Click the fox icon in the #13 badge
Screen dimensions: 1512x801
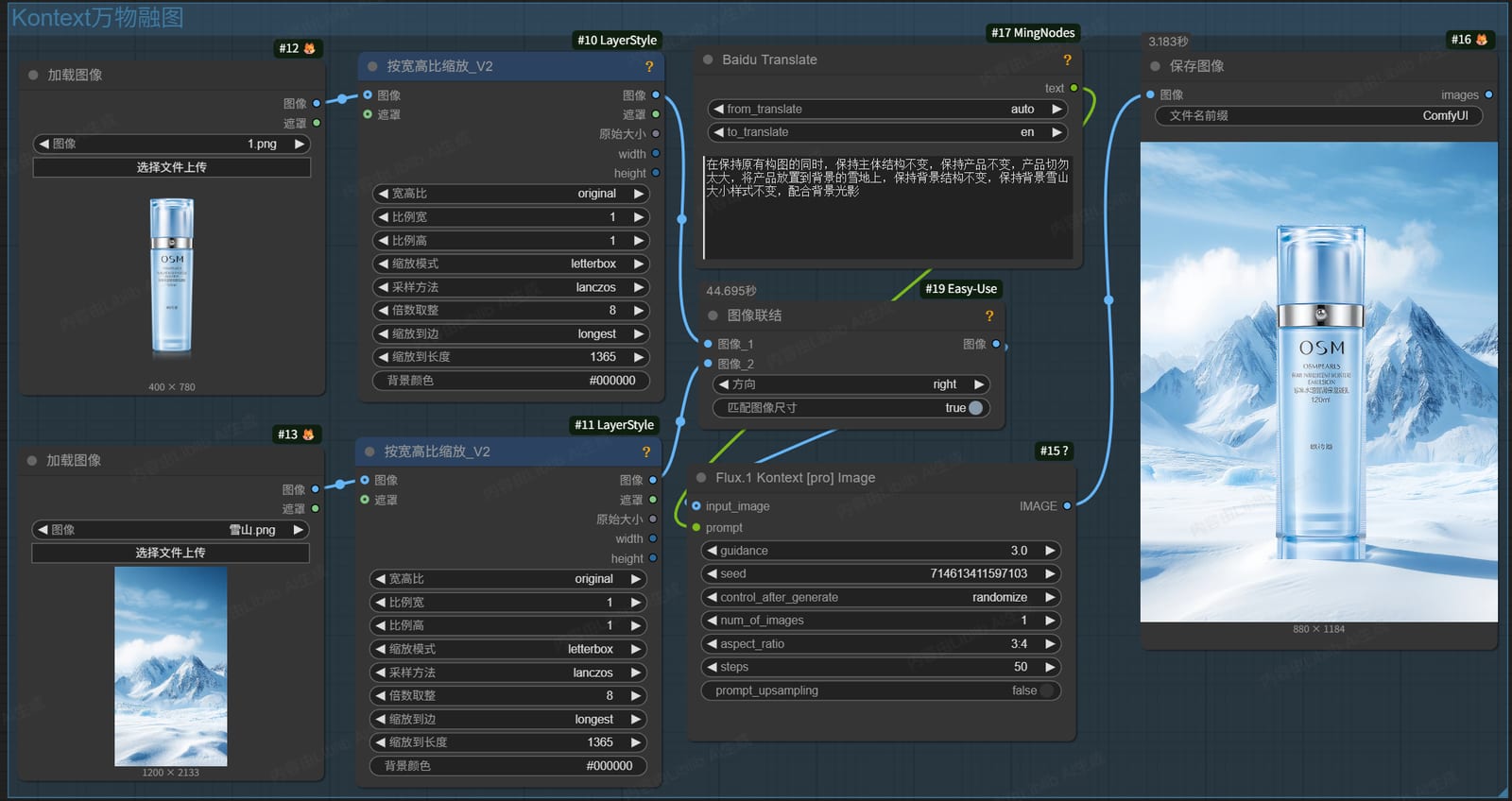pos(308,435)
